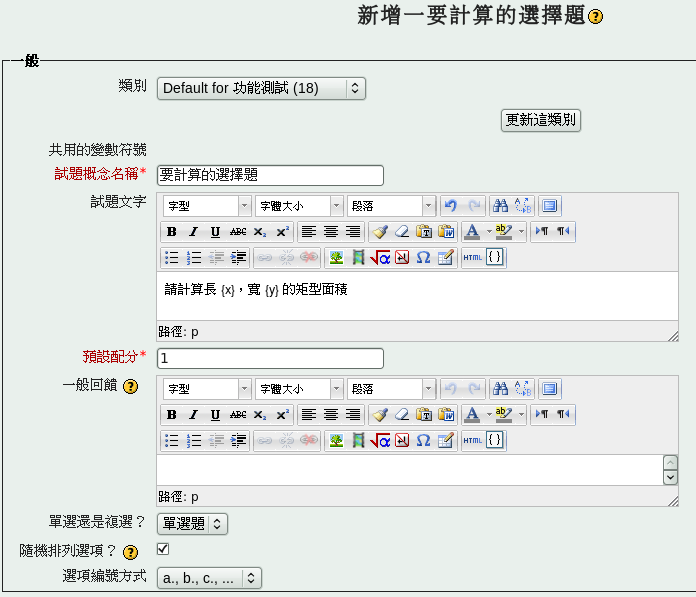This screenshot has height=597, width=696.
Task: Insert special character omega in question text editor
Action: pyautogui.click(x=423, y=258)
